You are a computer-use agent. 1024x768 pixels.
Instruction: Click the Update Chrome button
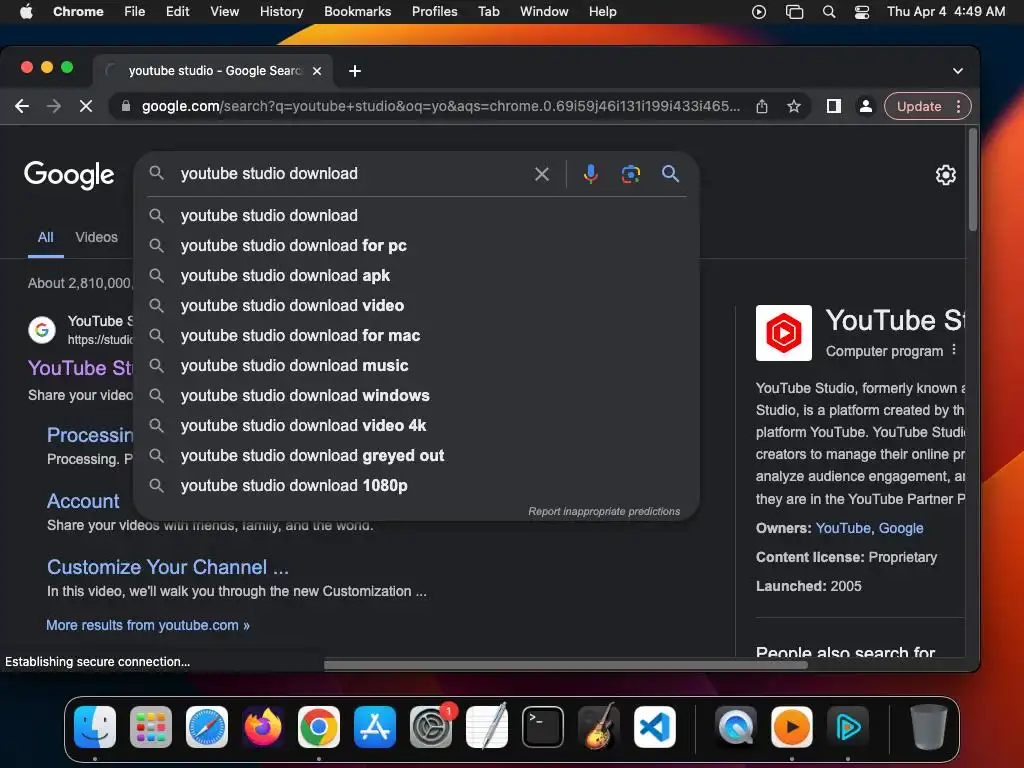(918, 106)
